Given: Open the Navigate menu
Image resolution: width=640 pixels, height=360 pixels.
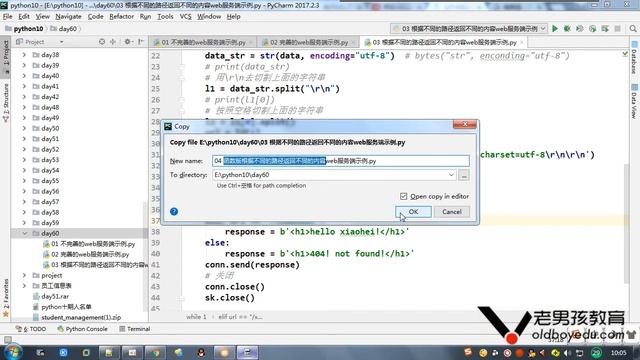Looking at the screenshot, I should pyautogui.click(x=68, y=16).
